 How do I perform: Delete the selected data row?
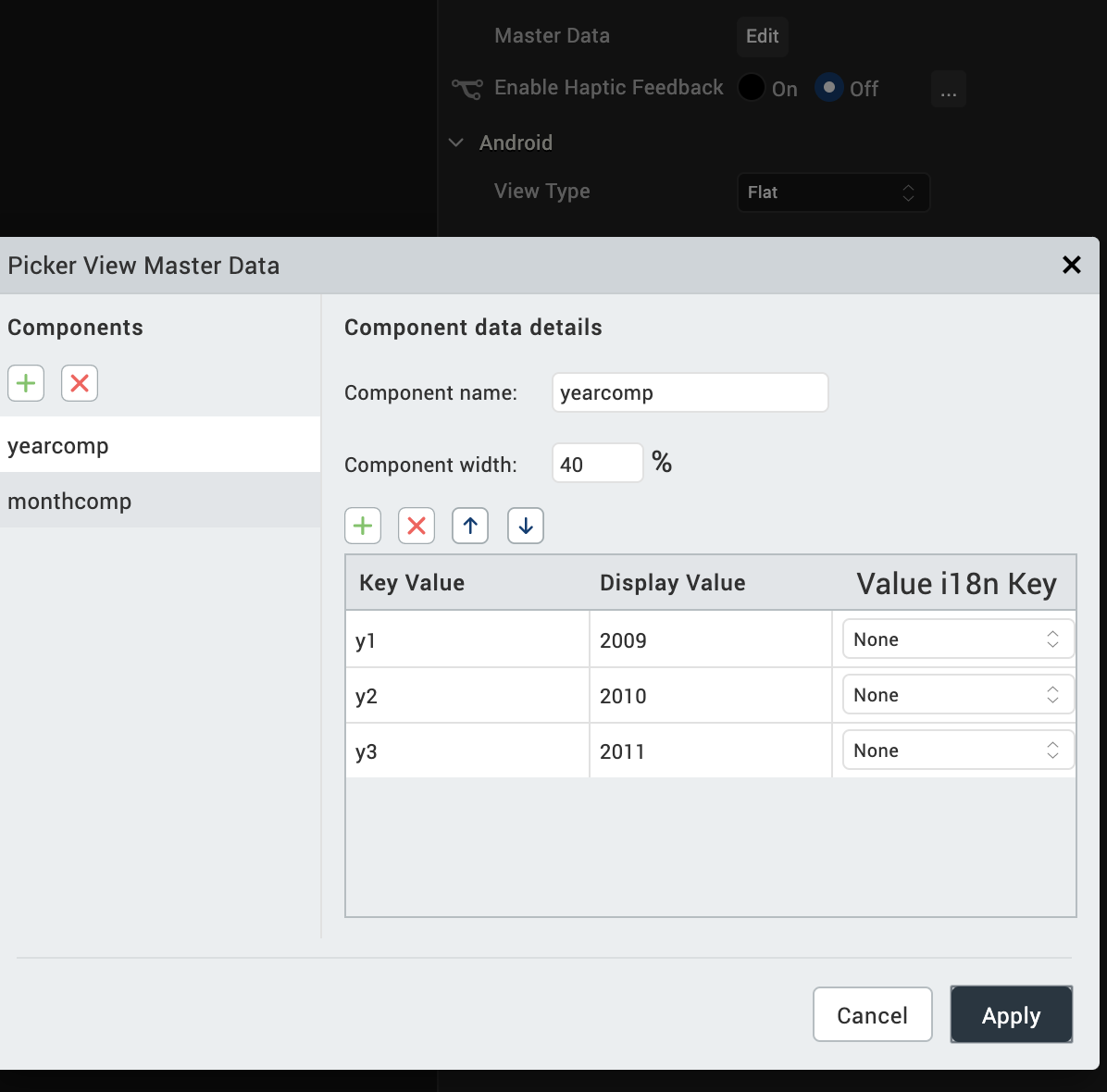pyautogui.click(x=417, y=526)
